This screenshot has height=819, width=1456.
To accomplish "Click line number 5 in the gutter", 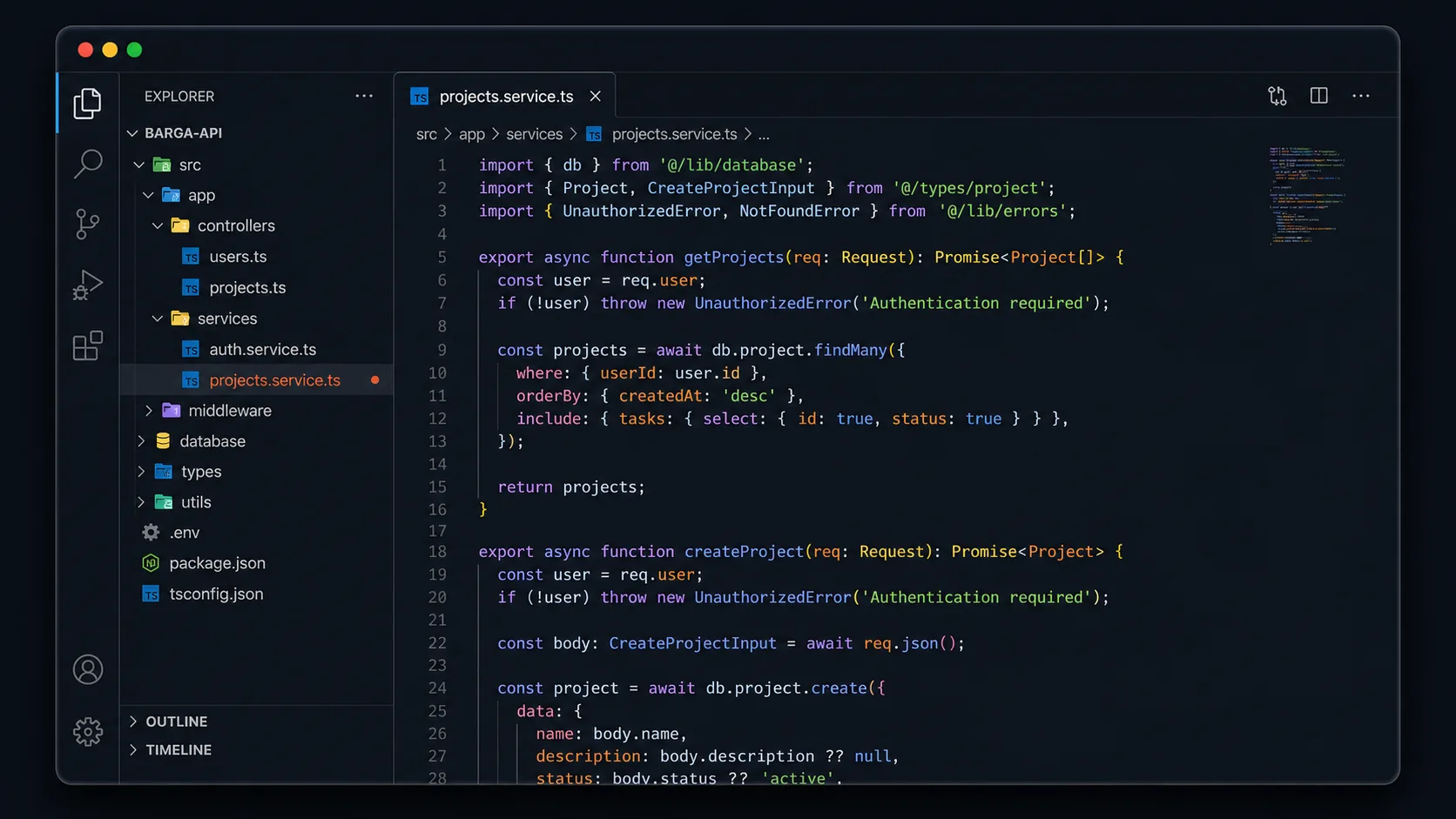I will tap(442, 257).
